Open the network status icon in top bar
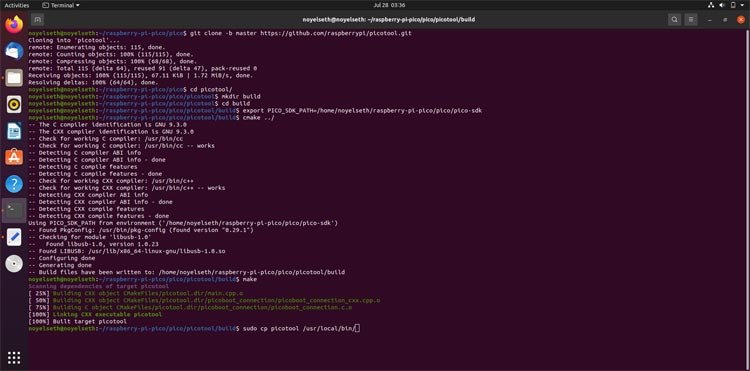The image size is (750, 371). [711, 5]
